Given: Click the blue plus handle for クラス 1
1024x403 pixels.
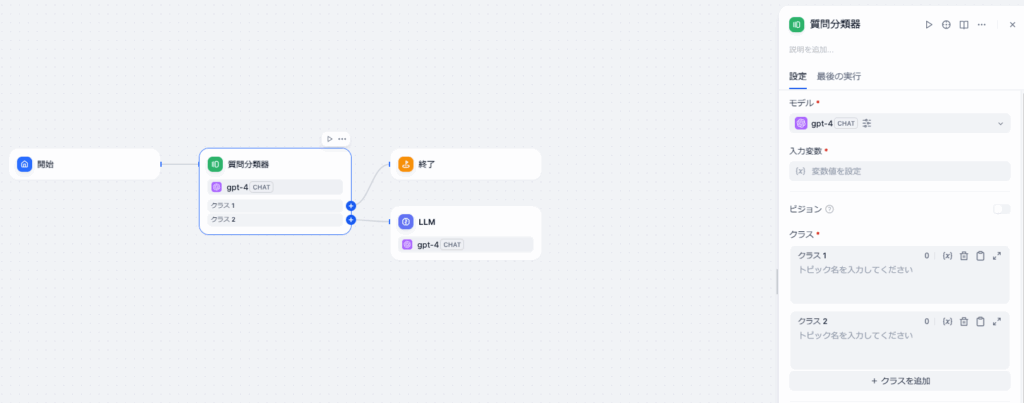Looking at the screenshot, I should [x=351, y=206].
